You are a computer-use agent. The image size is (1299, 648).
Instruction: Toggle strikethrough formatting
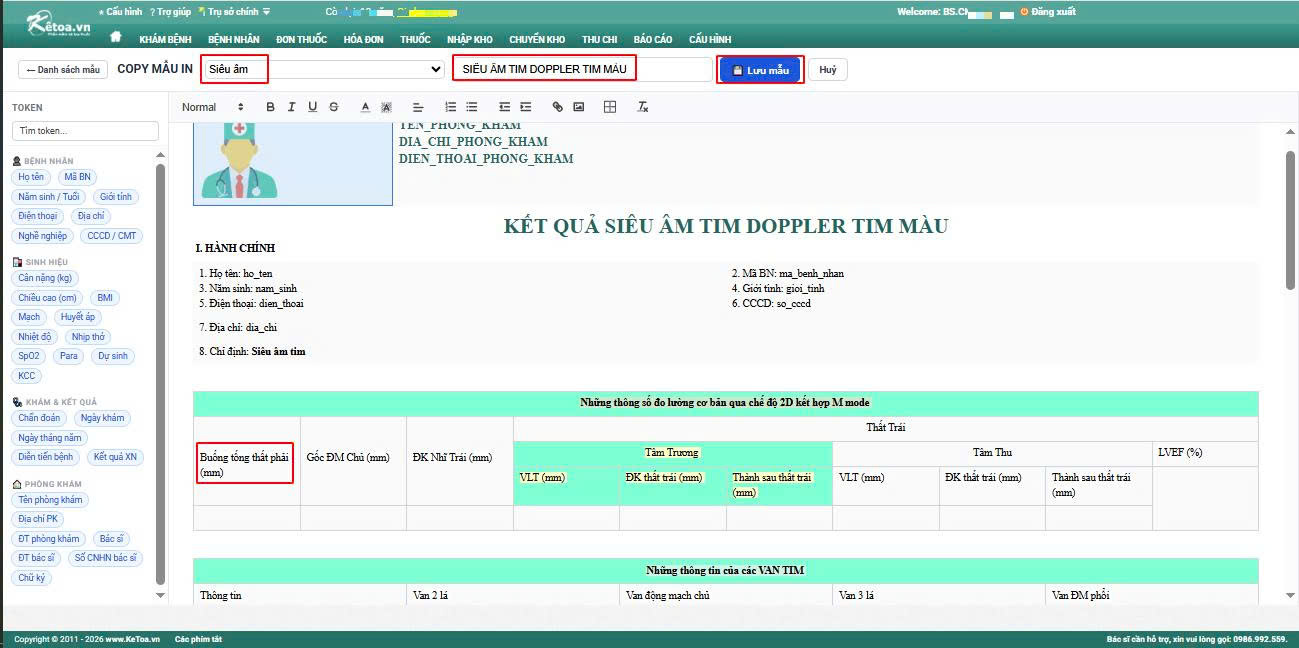coord(333,107)
